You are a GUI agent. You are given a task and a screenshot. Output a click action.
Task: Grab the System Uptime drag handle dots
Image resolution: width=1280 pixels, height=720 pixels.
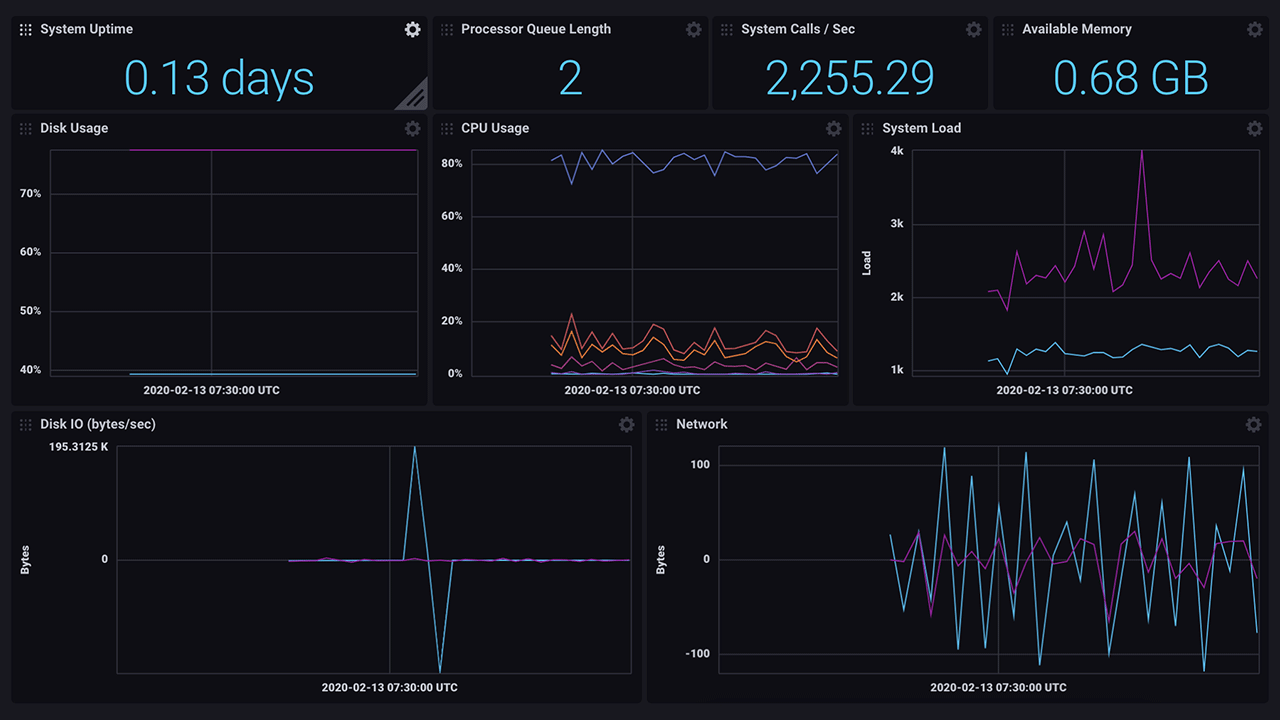tap(26, 30)
